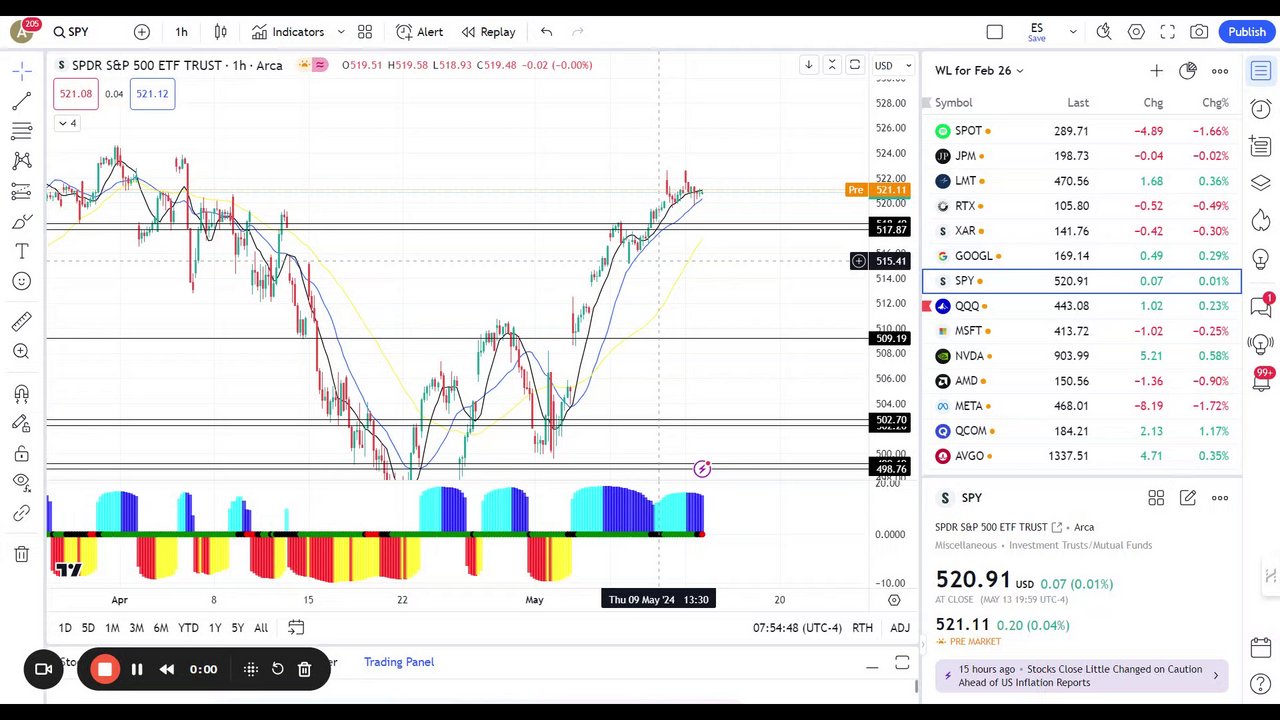The height and width of the screenshot is (720, 1280).
Task: Open indicator templates grid
Action: pyautogui.click(x=365, y=32)
